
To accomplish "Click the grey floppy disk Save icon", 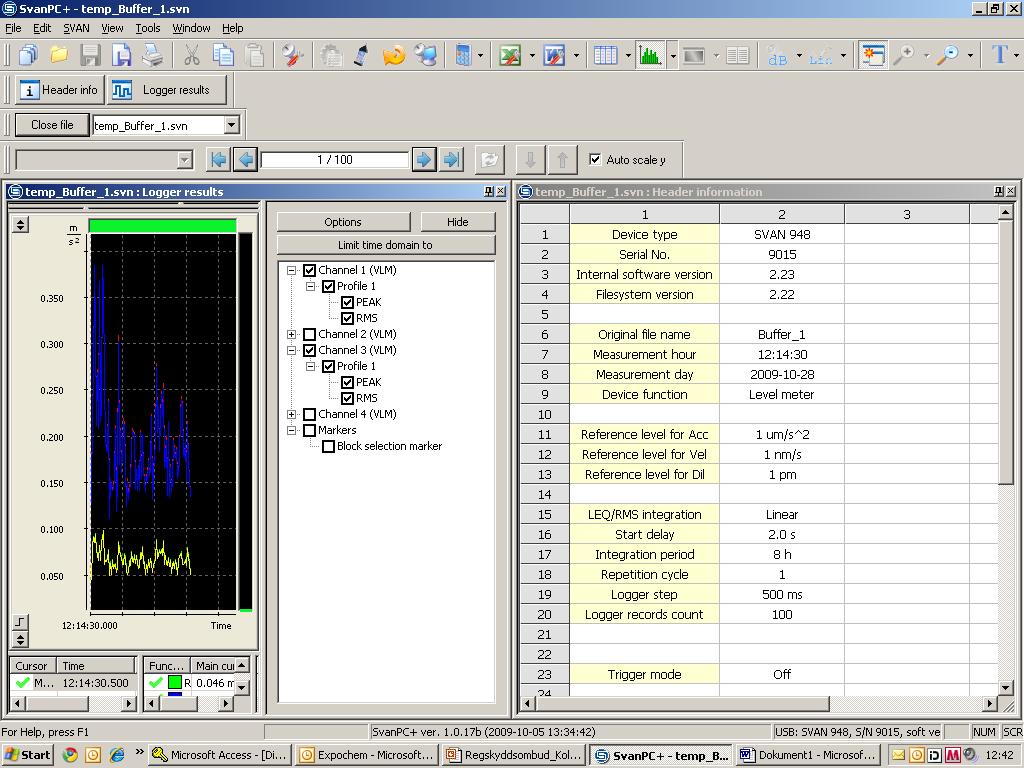I will pos(90,56).
